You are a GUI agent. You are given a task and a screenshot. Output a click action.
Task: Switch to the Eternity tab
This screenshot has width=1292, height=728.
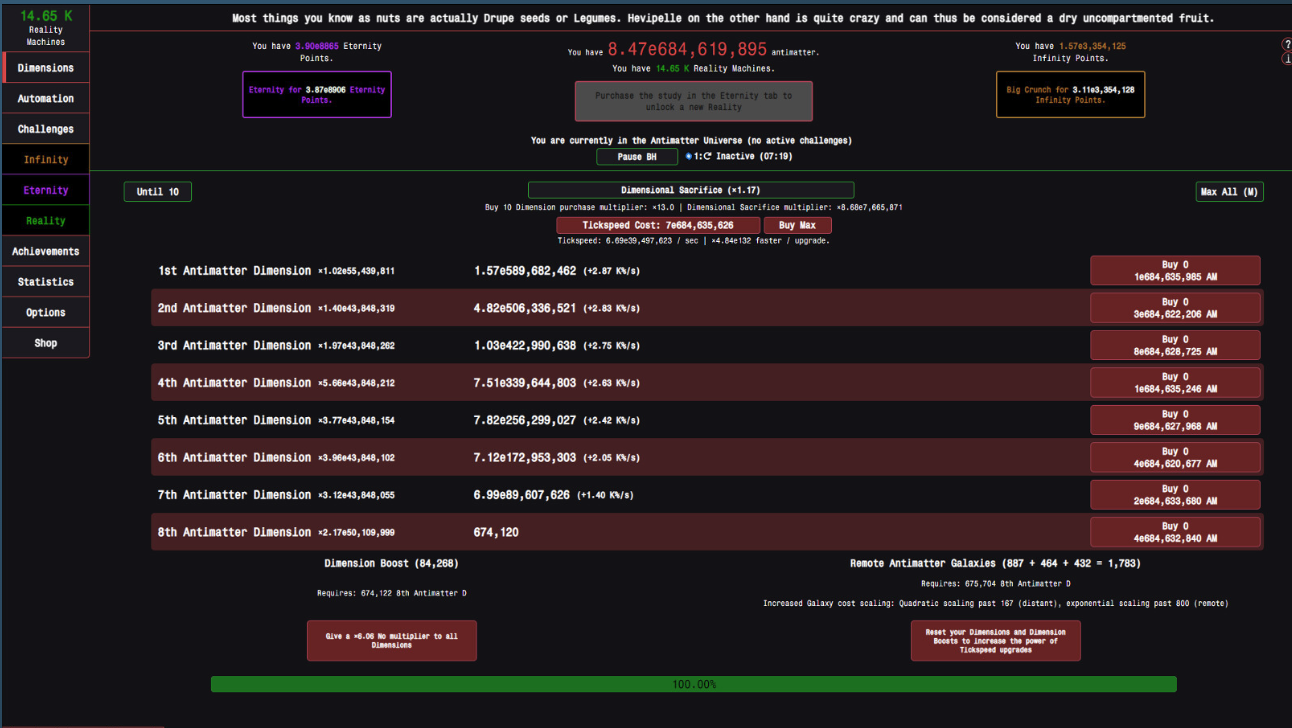(46, 190)
